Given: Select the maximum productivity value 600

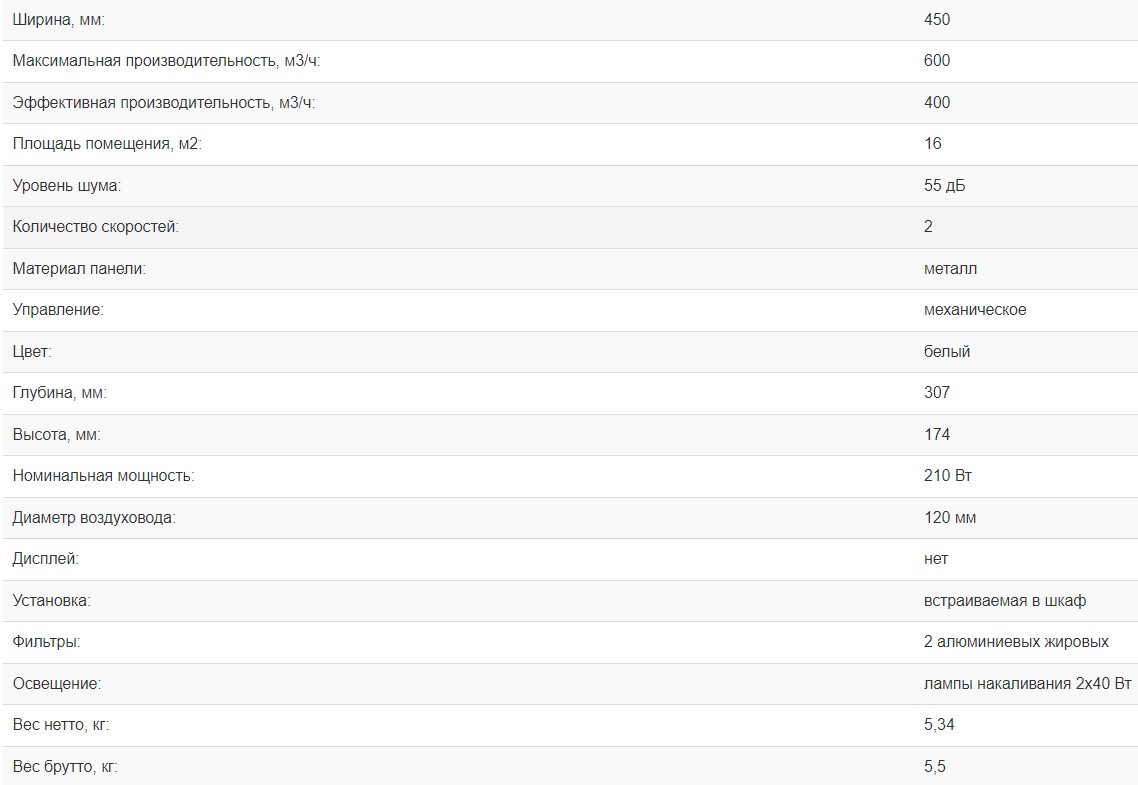Looking at the screenshot, I should (937, 61).
